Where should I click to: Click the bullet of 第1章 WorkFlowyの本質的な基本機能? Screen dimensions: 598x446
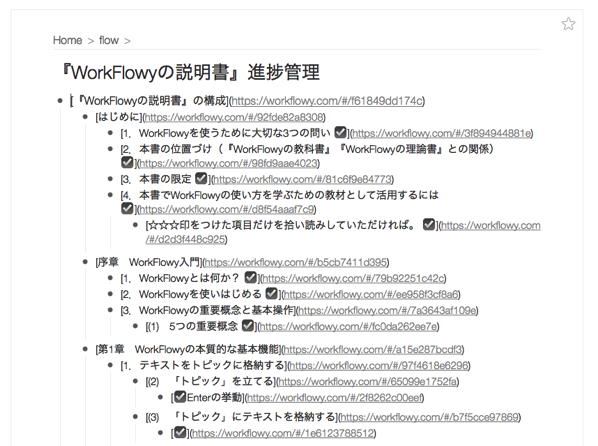[x=85, y=349]
